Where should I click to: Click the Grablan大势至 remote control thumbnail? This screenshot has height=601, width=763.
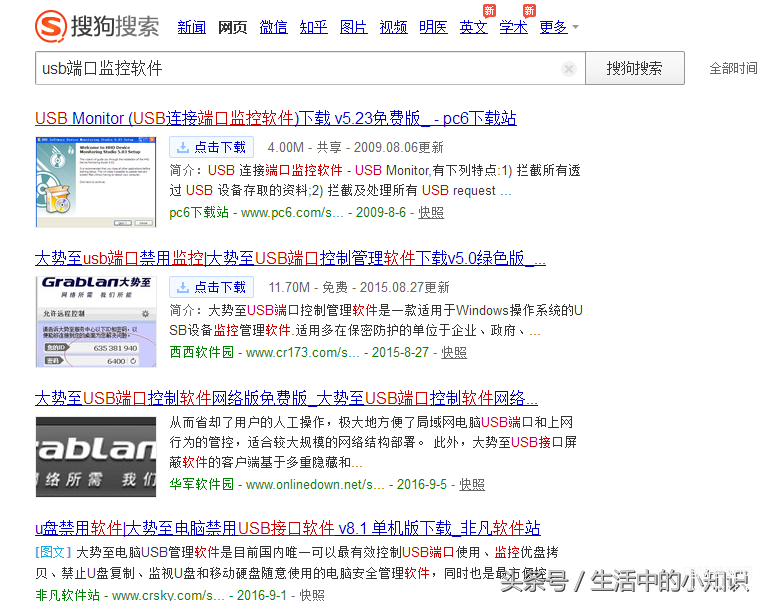[x=96, y=322]
